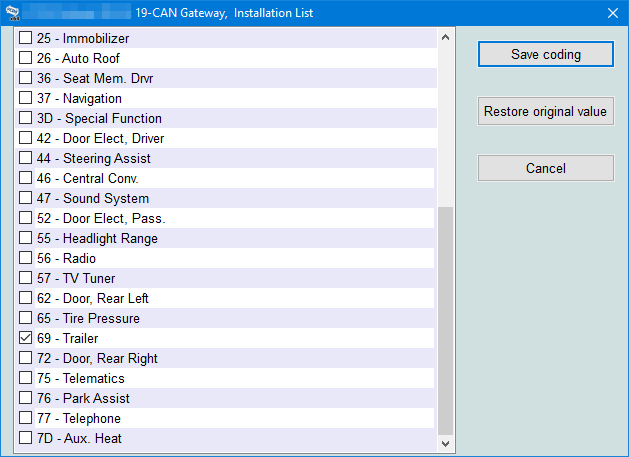
Task: Click the scrollbar up arrow
Action: tap(445, 37)
